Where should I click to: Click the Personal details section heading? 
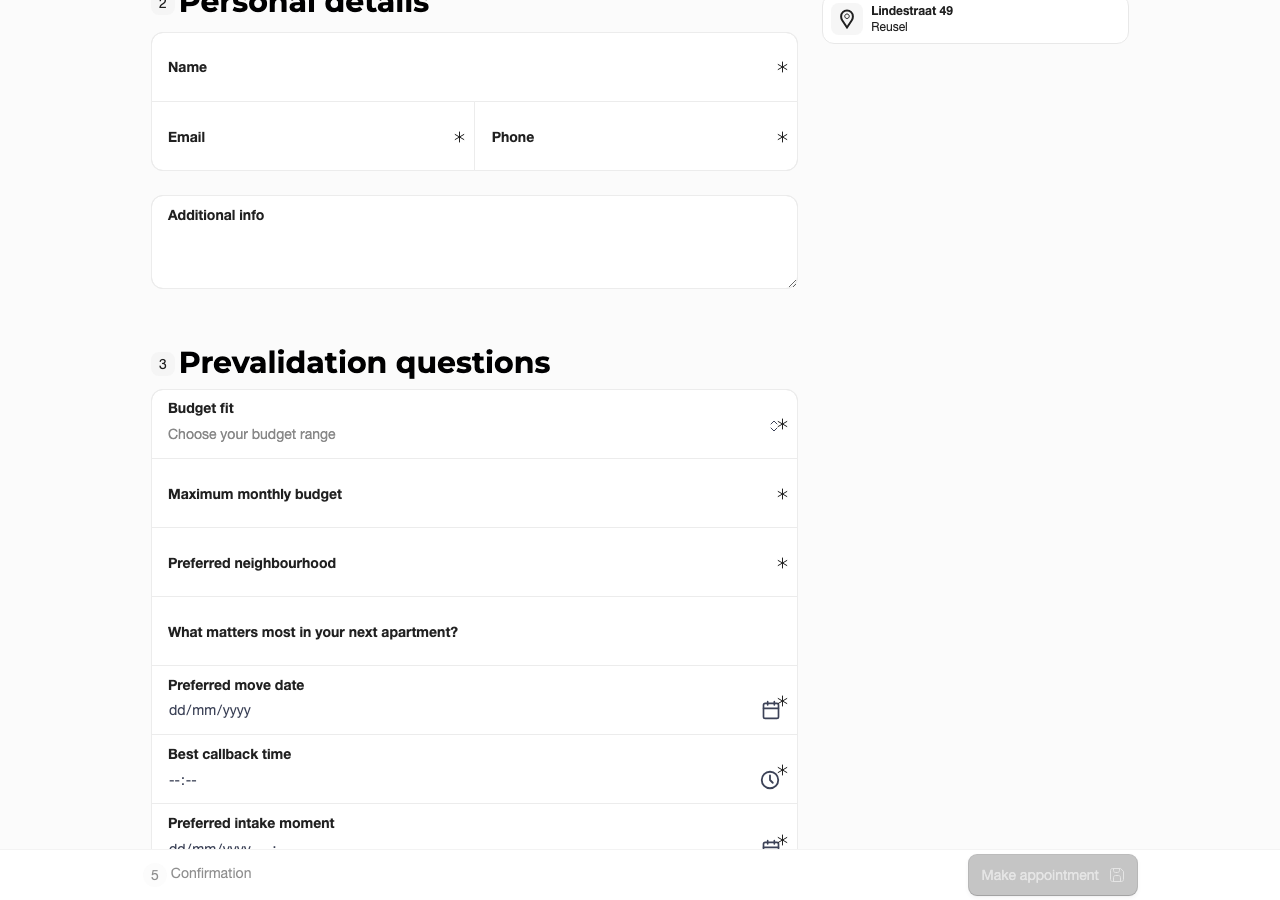click(x=304, y=5)
